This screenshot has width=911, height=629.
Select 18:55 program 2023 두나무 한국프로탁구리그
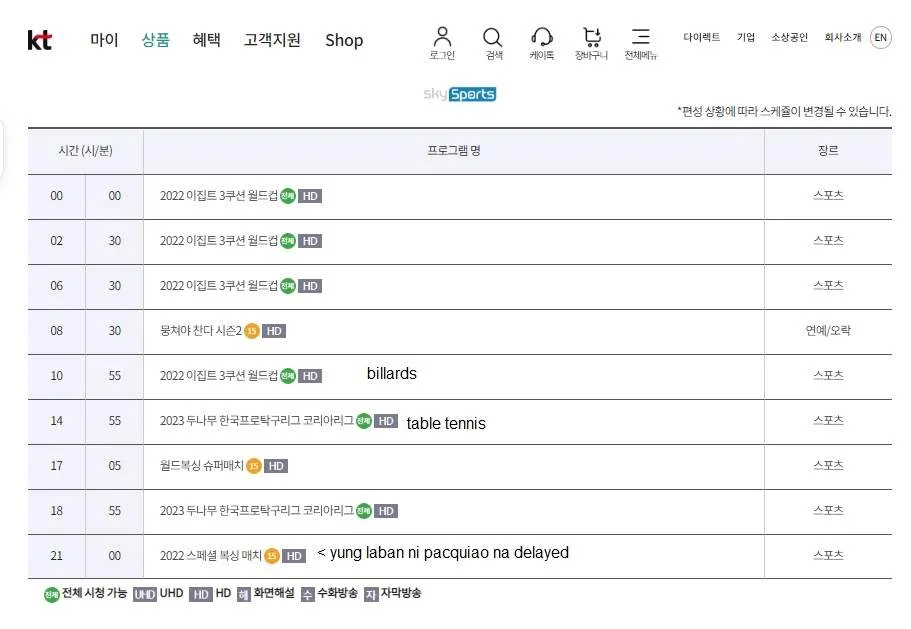257,511
